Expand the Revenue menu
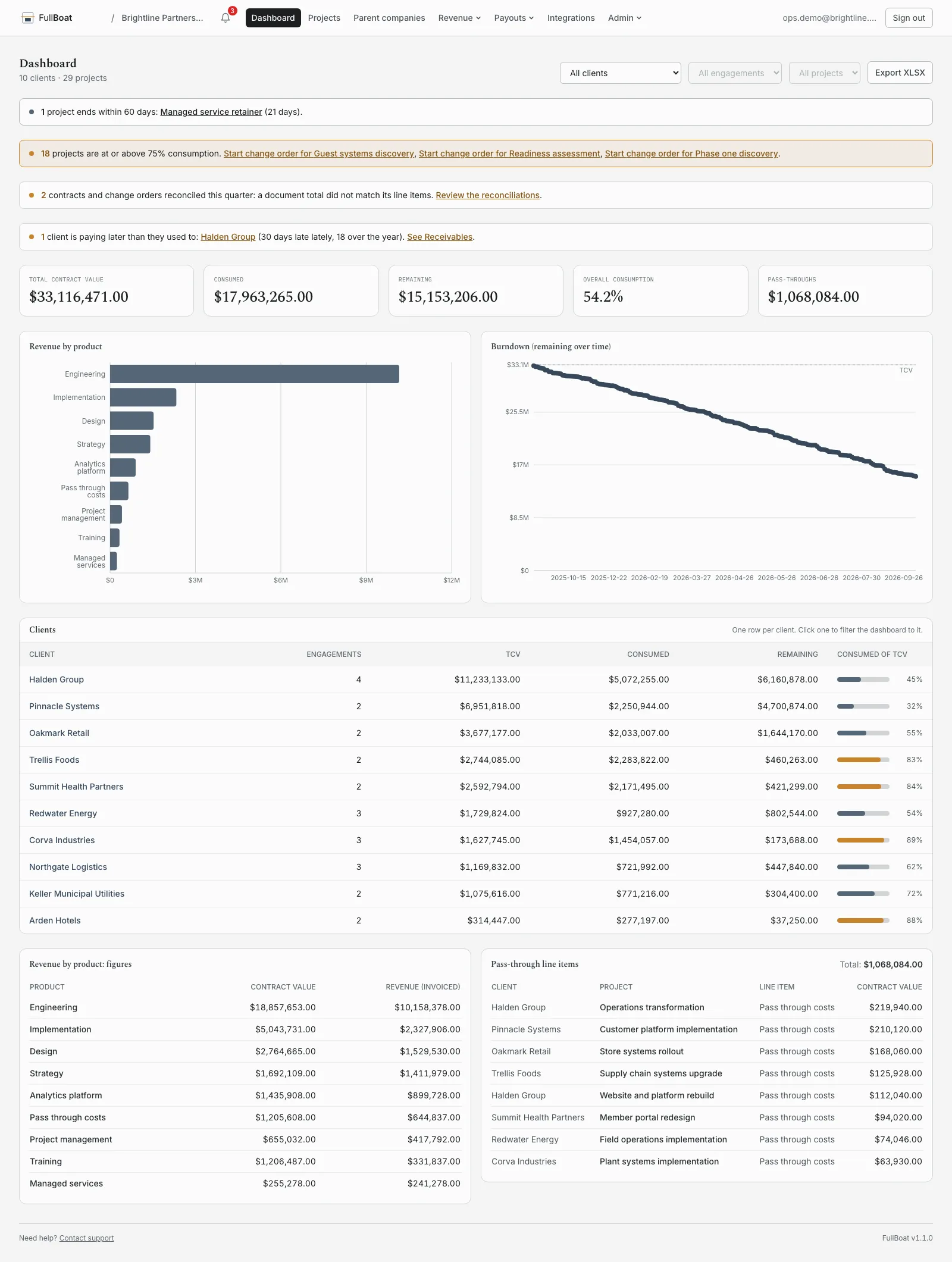The image size is (952, 1262). 459,18
